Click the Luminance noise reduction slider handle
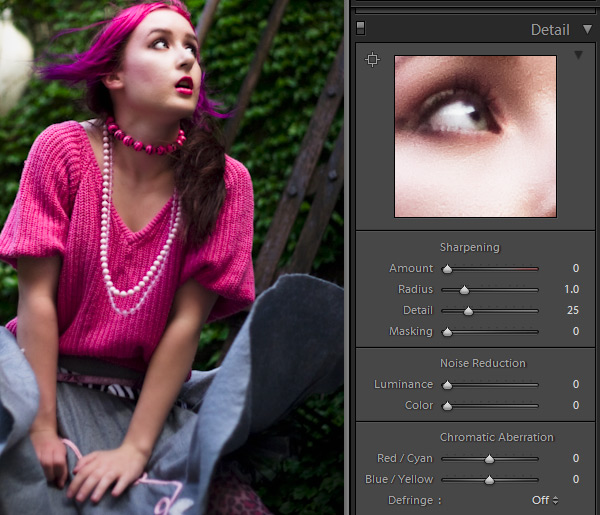600x515 pixels. coord(447,385)
